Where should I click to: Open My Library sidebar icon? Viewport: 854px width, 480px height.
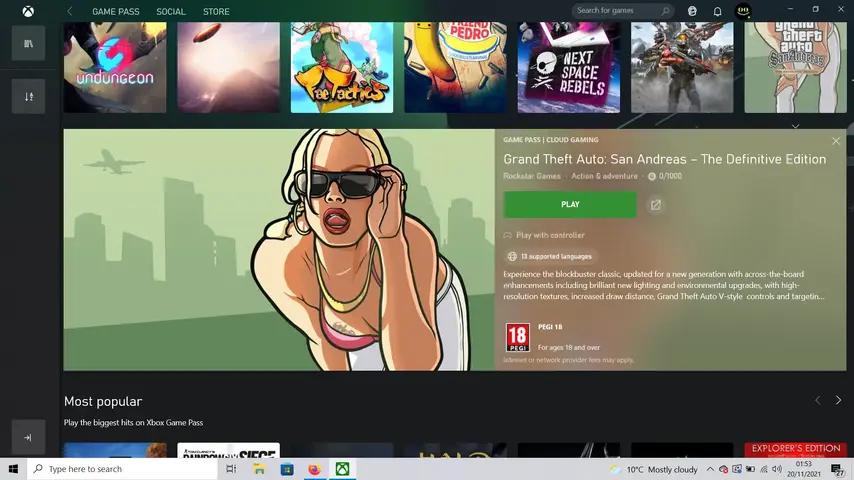[x=28, y=43]
